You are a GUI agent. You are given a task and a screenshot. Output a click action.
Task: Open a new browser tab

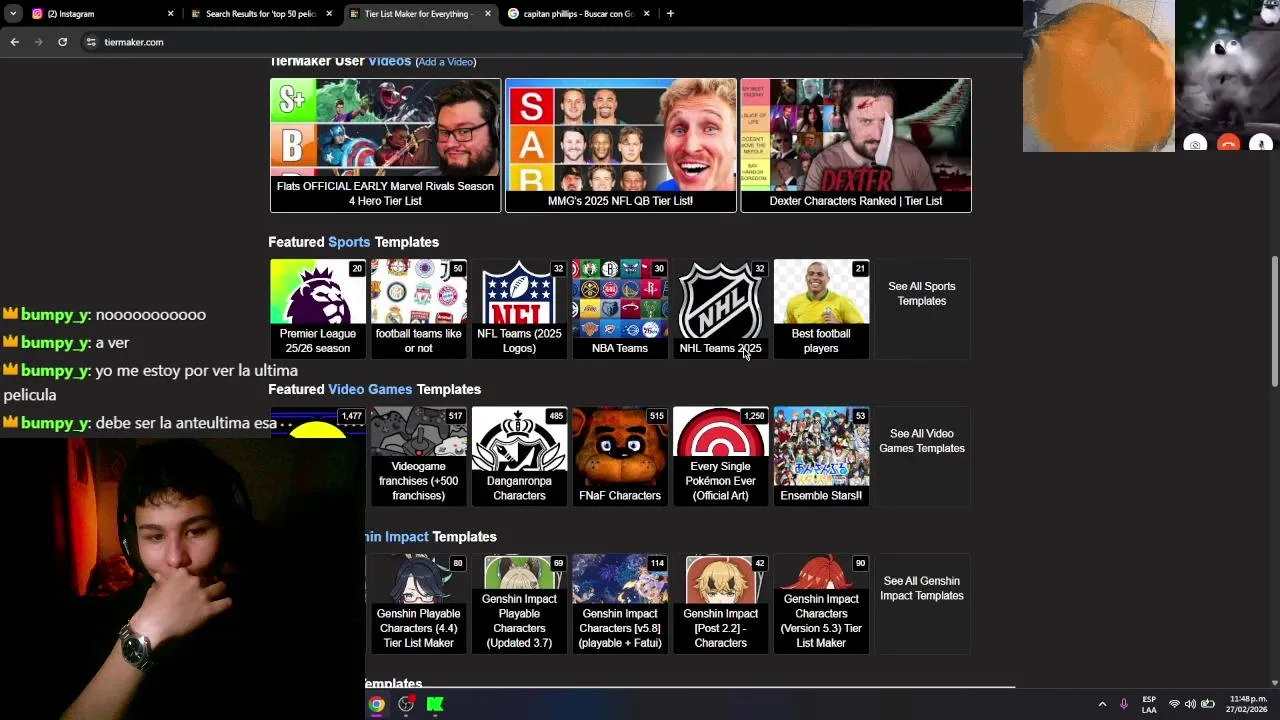point(670,14)
